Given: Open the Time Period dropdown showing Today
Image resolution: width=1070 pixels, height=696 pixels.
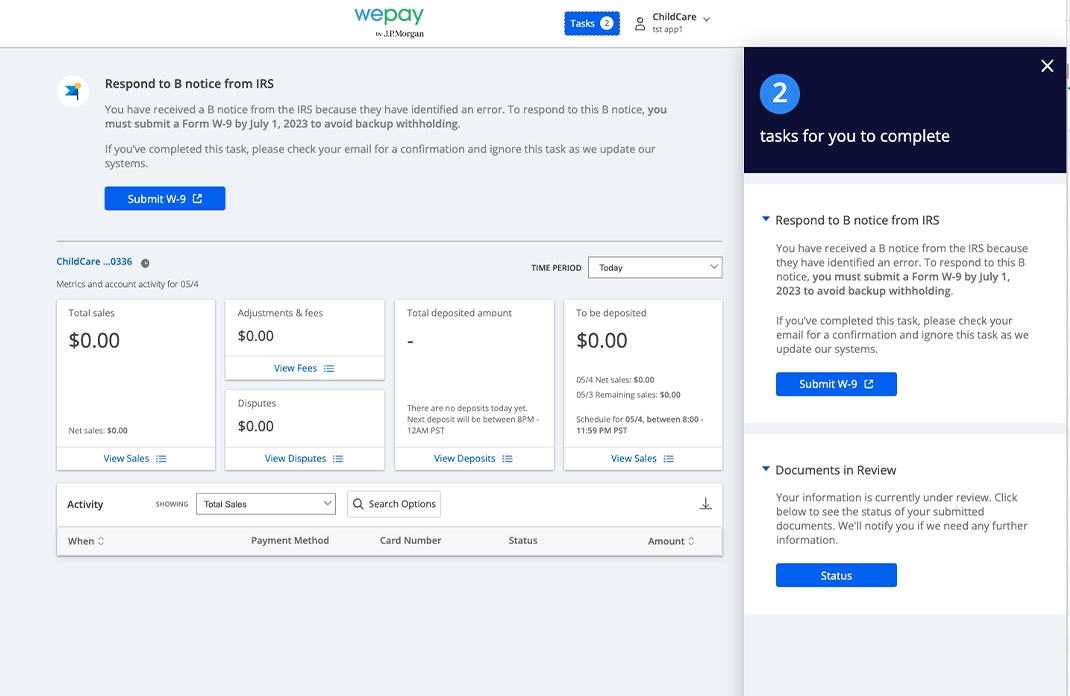Looking at the screenshot, I should (x=655, y=267).
